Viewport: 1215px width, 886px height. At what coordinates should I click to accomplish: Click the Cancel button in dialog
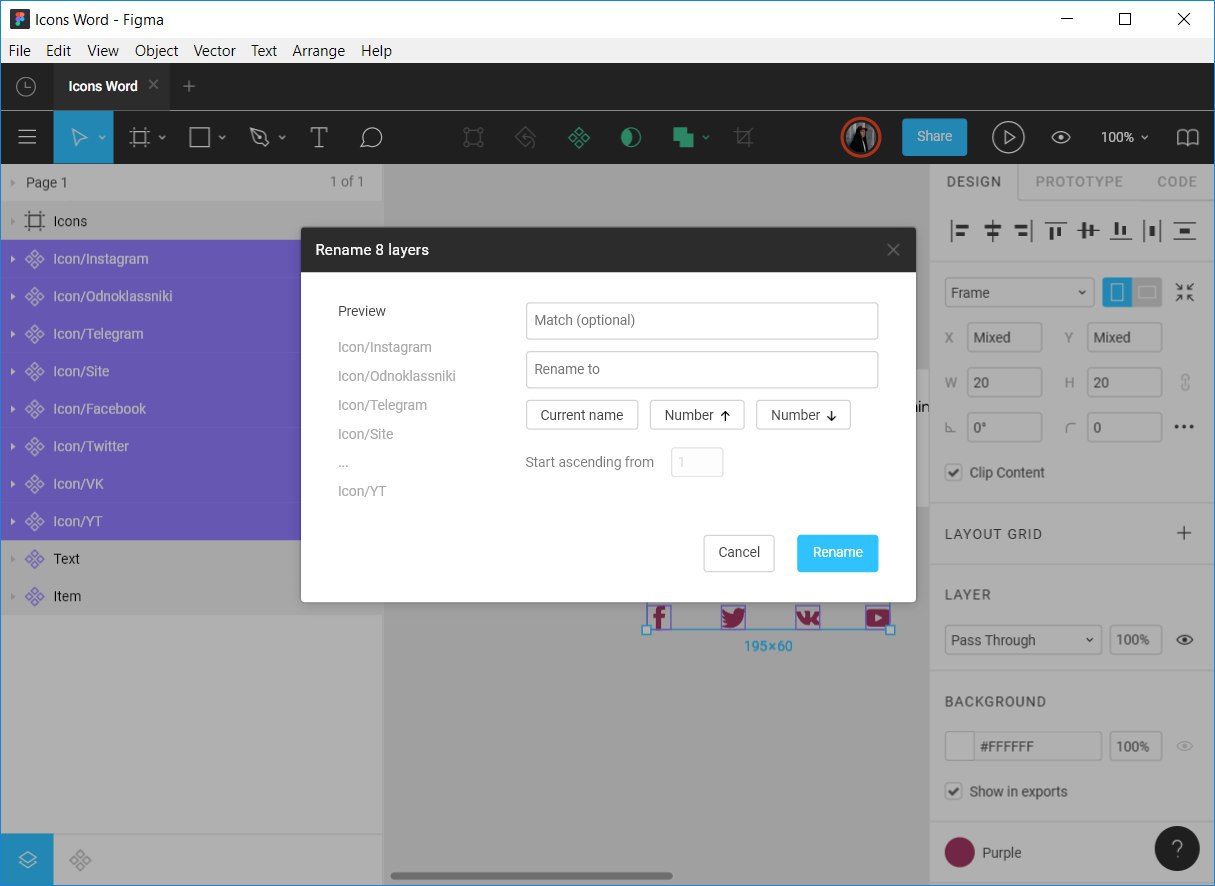tap(739, 553)
